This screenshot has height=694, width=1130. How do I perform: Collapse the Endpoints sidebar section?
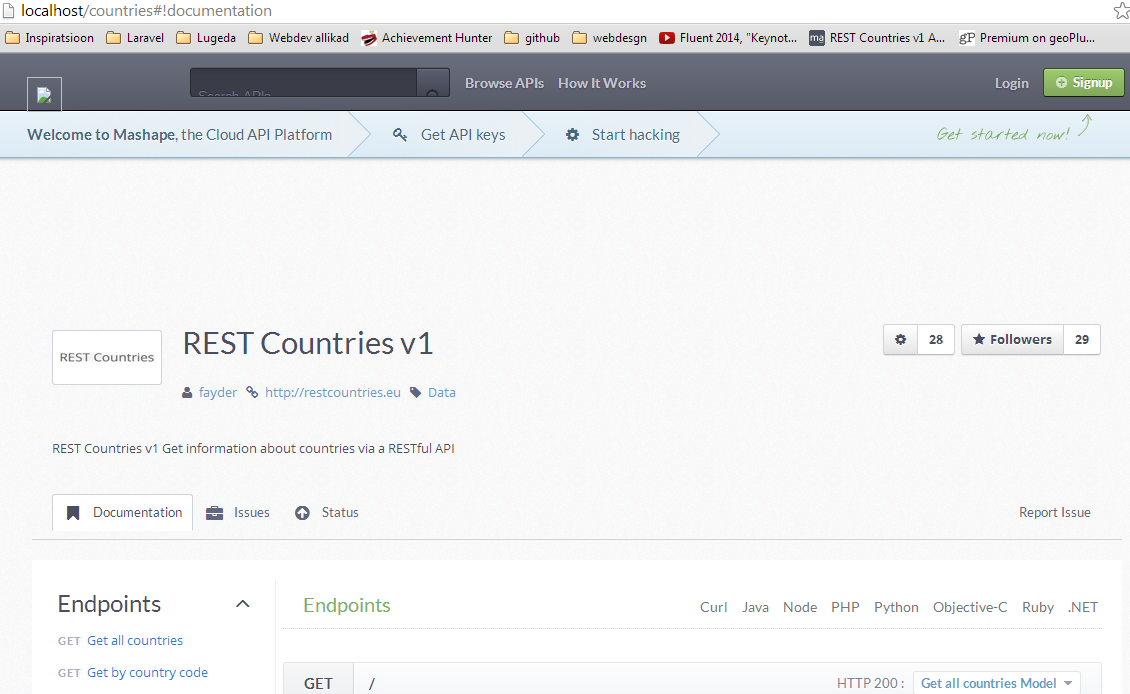tap(243, 604)
